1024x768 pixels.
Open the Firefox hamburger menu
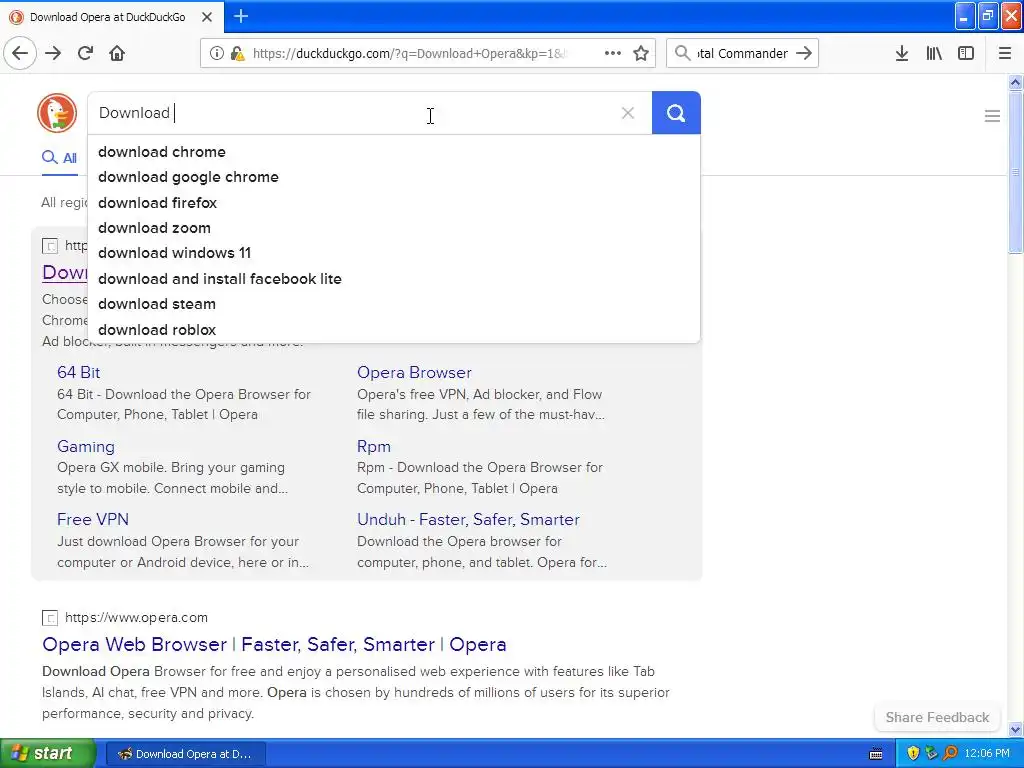1005,54
